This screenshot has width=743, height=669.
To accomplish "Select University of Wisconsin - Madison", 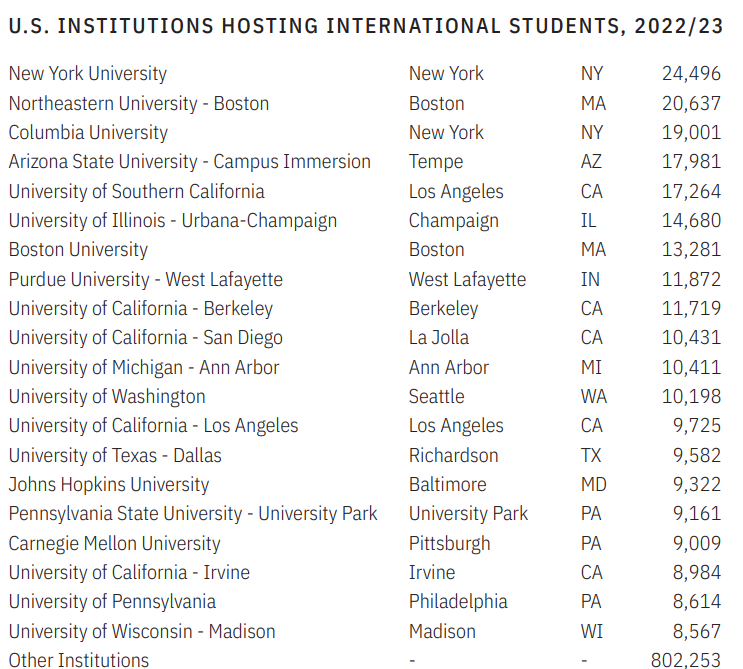I will [x=142, y=631].
